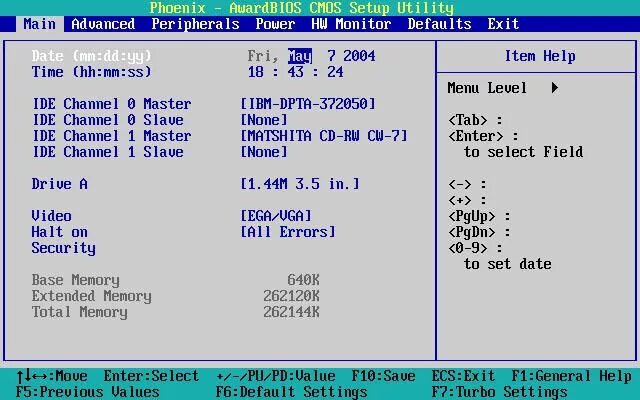
Task: Click the 640K base memory value
Action: tap(304, 280)
